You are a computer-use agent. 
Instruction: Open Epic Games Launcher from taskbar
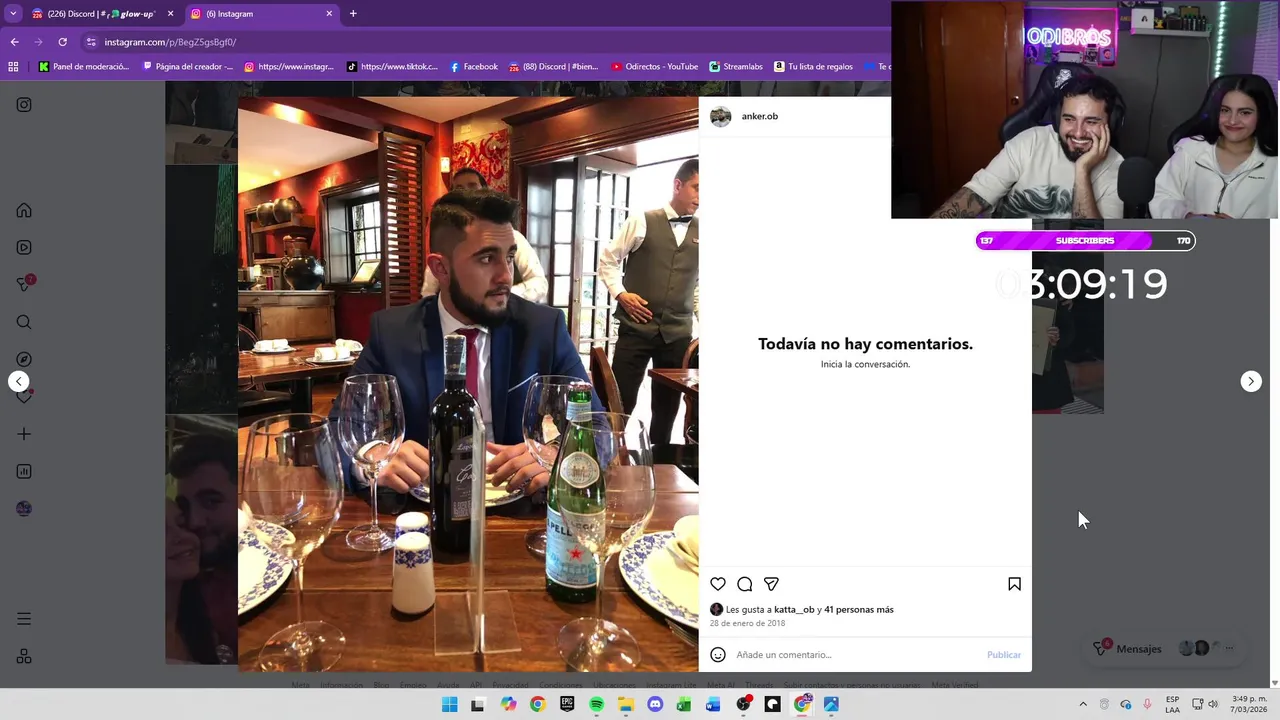[x=567, y=705]
